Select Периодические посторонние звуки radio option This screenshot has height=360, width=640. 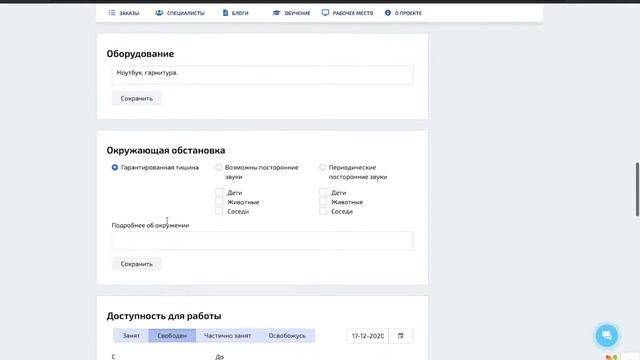click(322, 167)
